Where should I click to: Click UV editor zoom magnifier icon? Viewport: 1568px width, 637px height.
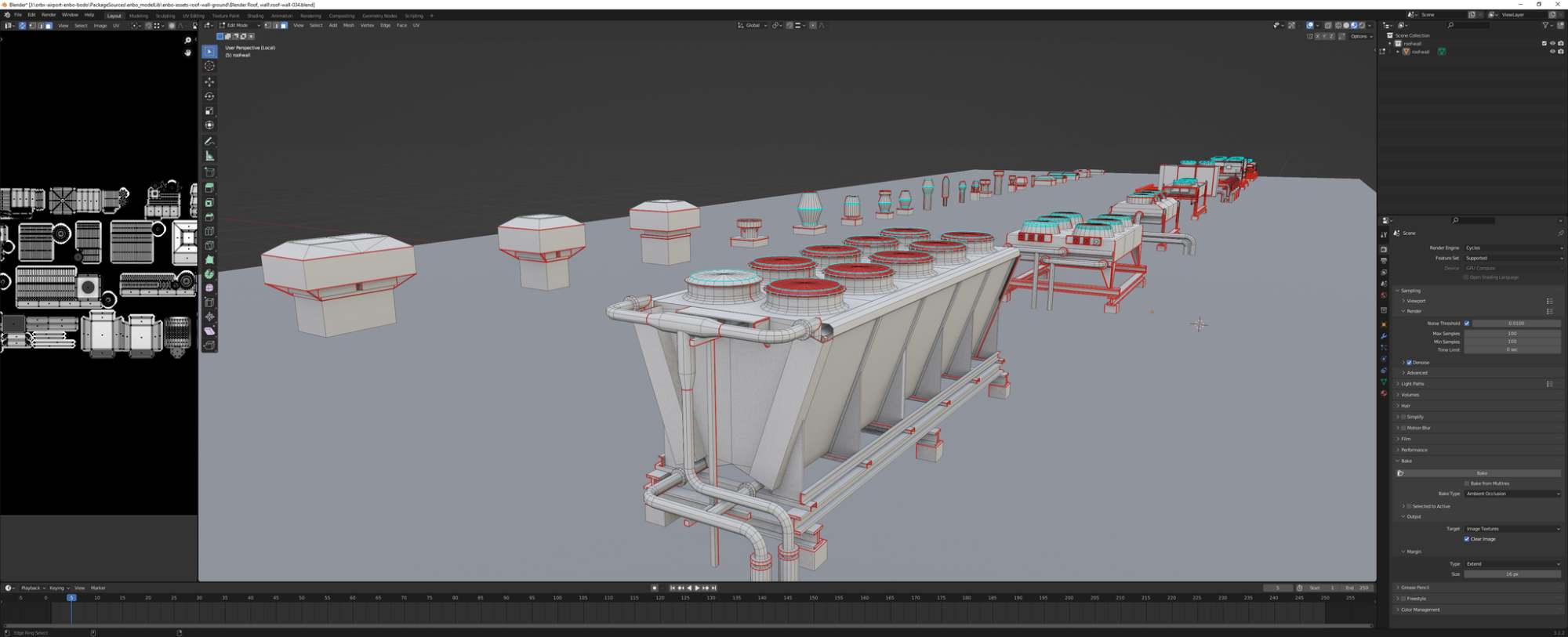(187, 40)
